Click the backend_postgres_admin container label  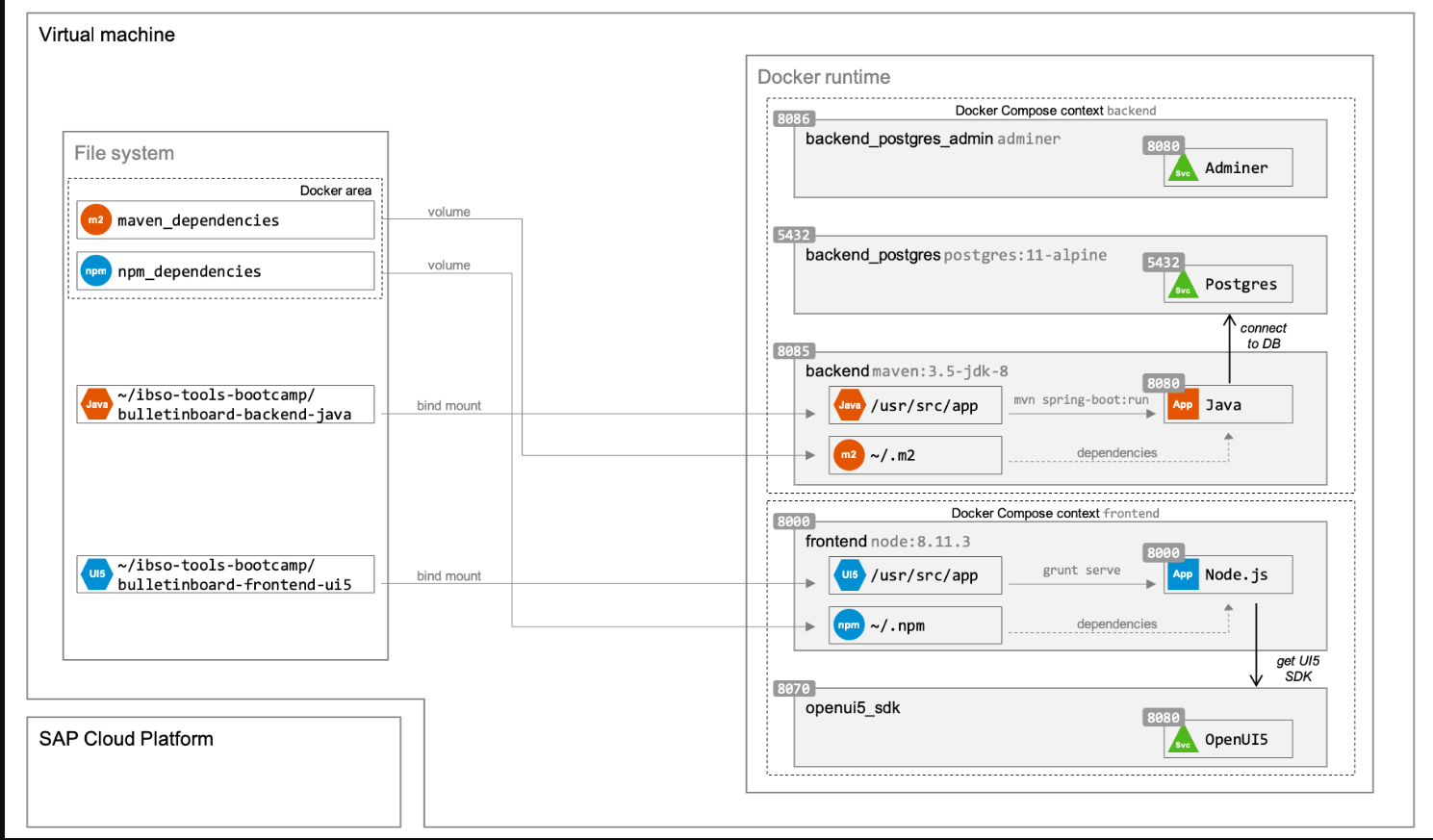(x=899, y=139)
